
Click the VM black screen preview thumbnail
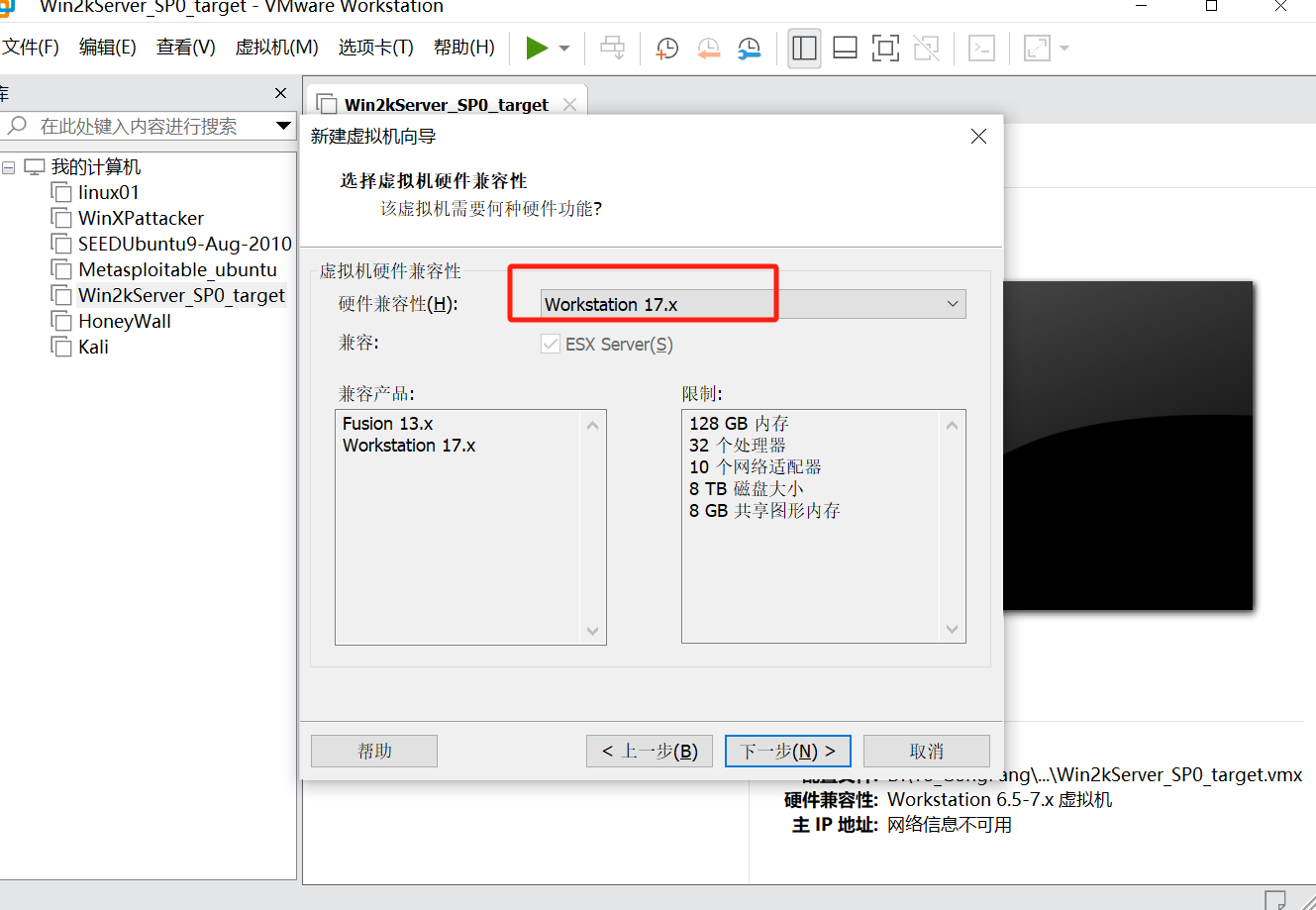point(1128,446)
